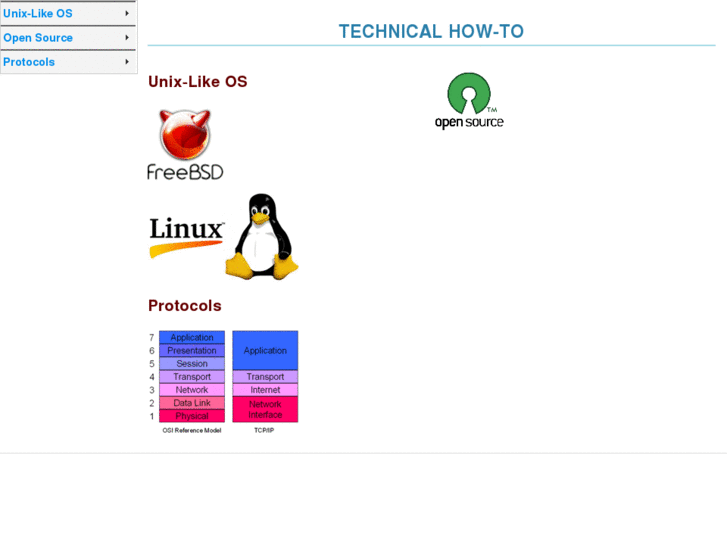Open the Open Source sidebar menu
This screenshot has width=727, height=545.
pos(69,38)
